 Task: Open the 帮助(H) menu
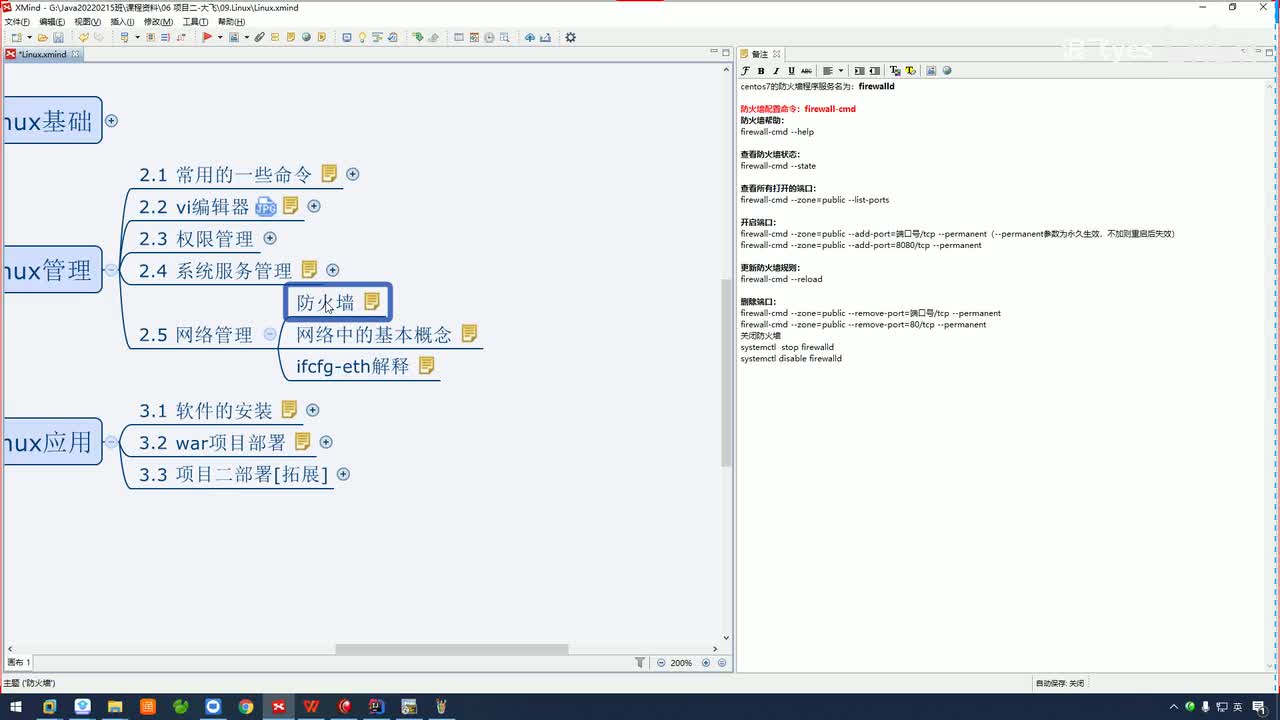(x=231, y=21)
